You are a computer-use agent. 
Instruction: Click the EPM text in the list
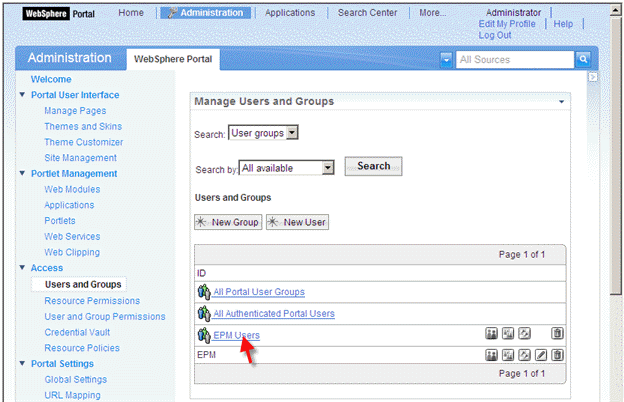pos(206,355)
